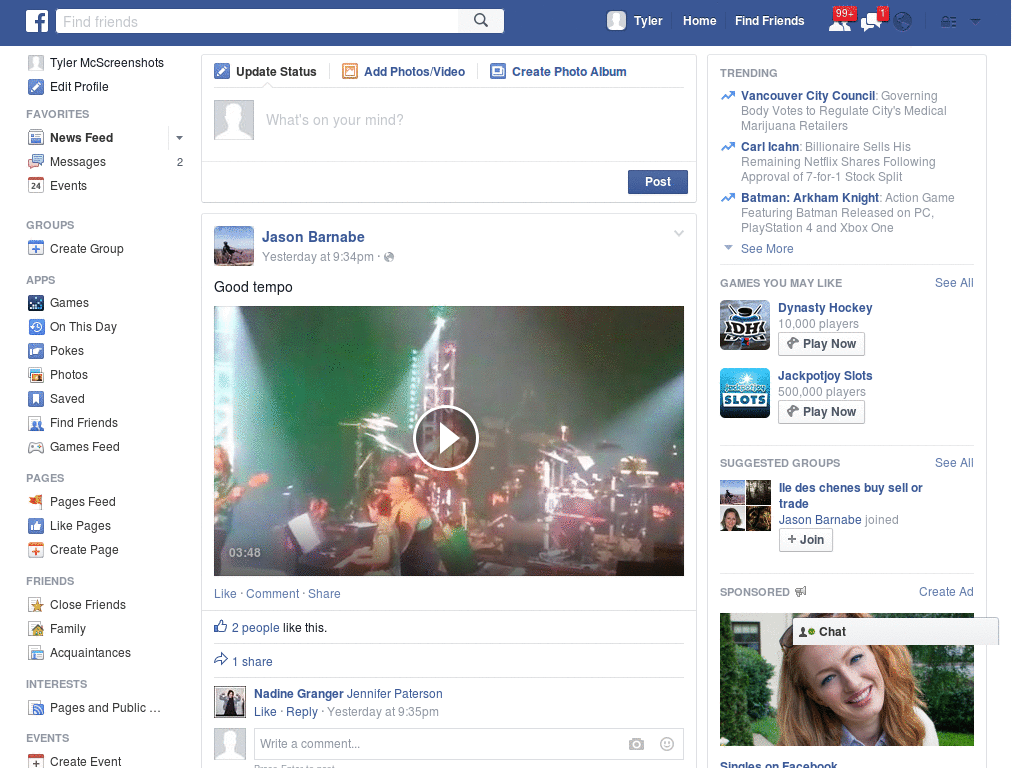Viewport: 1024px width, 768px height.
Task: Click the Pokes icon
Action: [36, 351]
